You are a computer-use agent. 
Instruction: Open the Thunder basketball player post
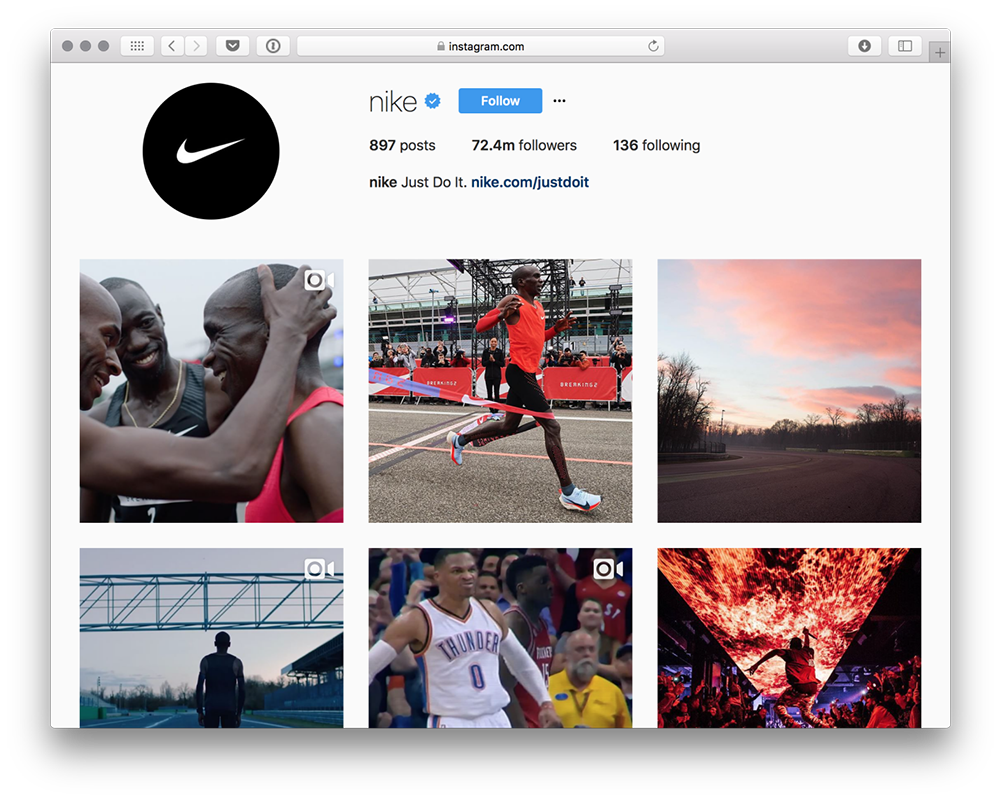click(x=500, y=638)
